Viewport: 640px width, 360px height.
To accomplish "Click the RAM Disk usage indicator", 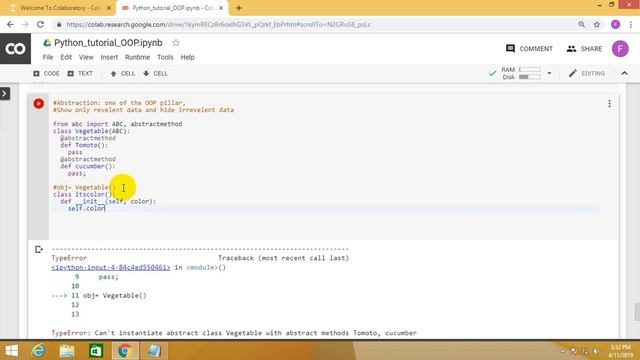I will pos(521,73).
